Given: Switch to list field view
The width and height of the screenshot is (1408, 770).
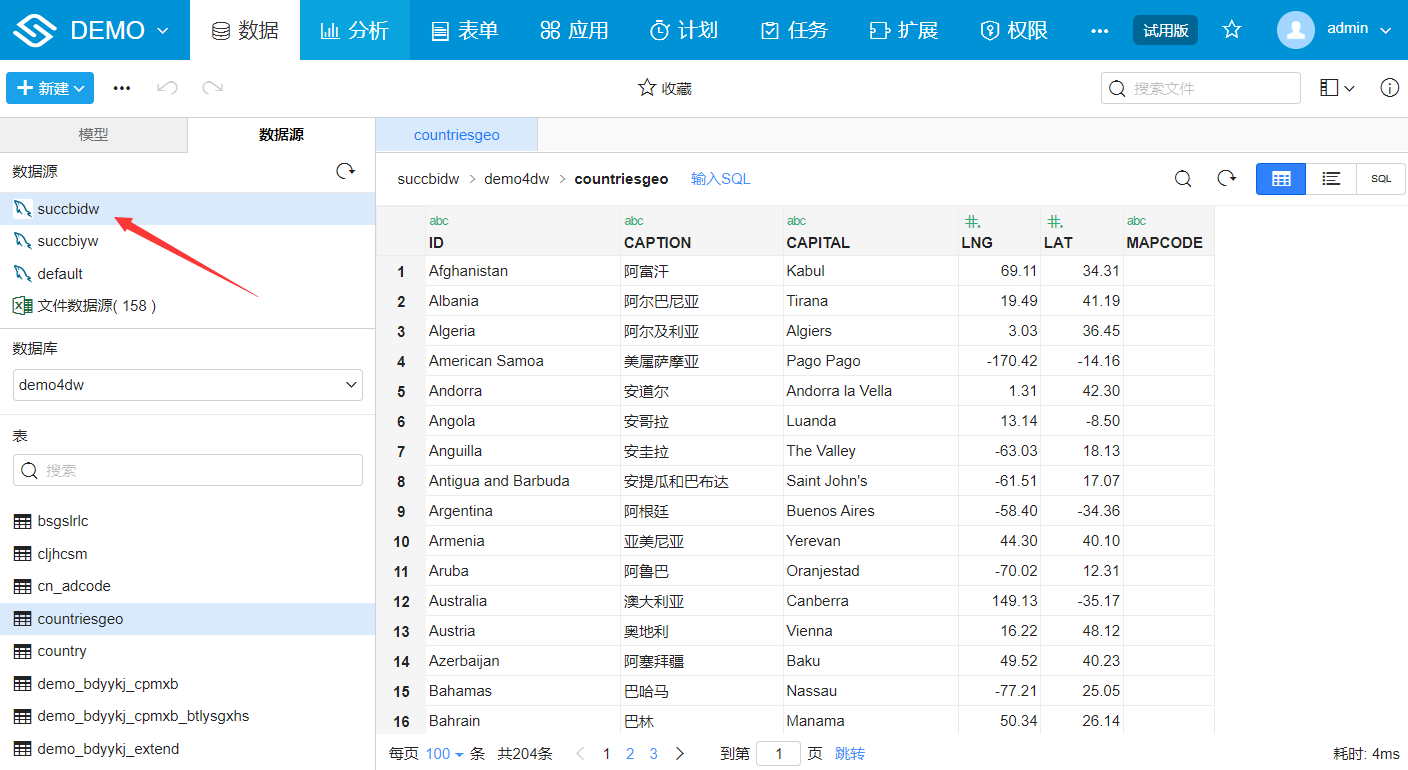Looking at the screenshot, I should 1331,179.
